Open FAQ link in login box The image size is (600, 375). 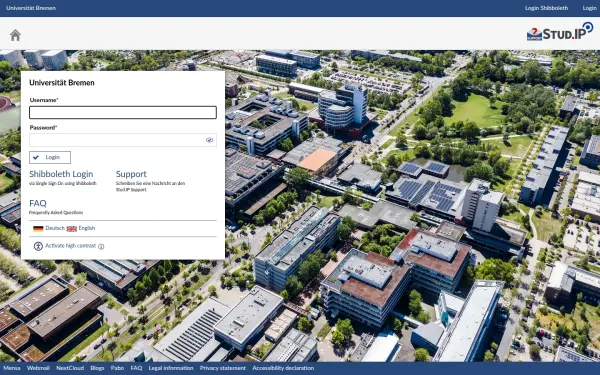point(38,203)
